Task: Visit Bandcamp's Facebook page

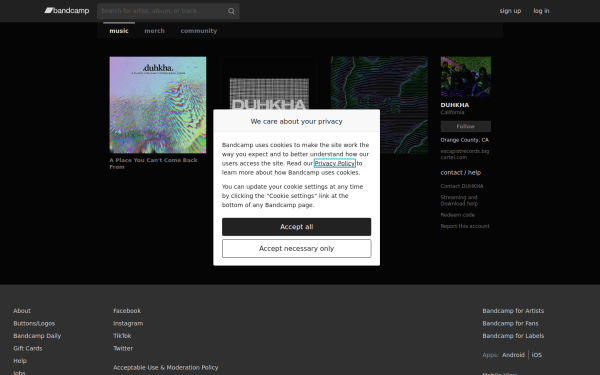Action: point(127,311)
